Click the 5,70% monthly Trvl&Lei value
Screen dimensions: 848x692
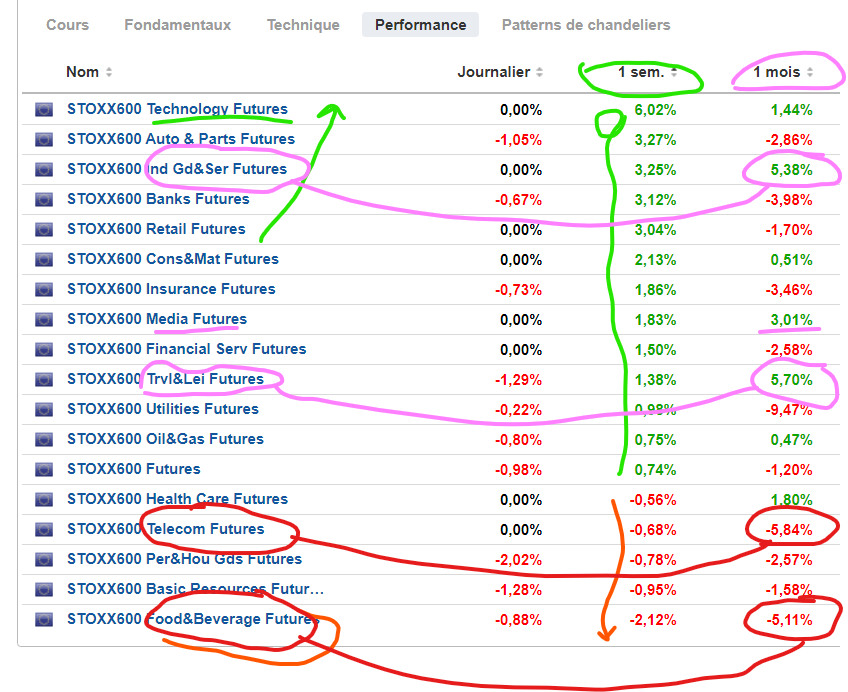(x=792, y=380)
